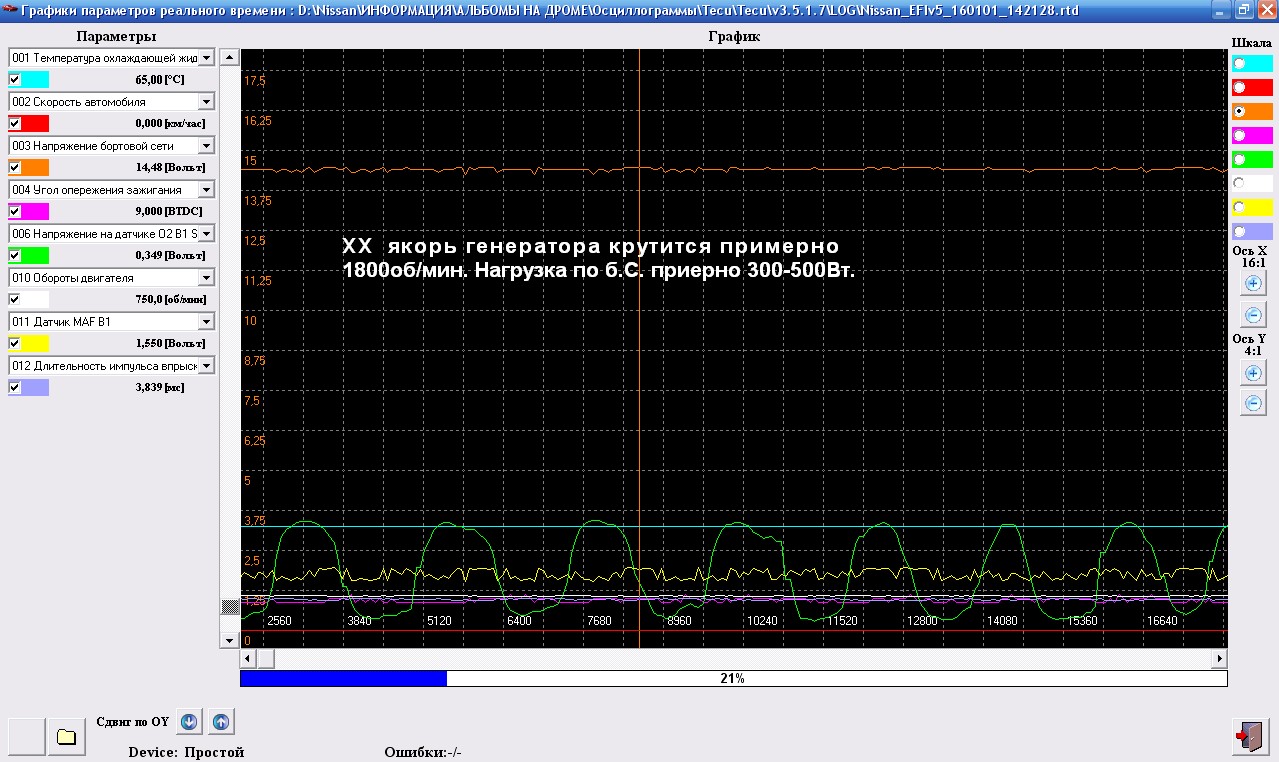Shift graph up along OY axis
This screenshot has height=762, width=1279.
coord(221,721)
